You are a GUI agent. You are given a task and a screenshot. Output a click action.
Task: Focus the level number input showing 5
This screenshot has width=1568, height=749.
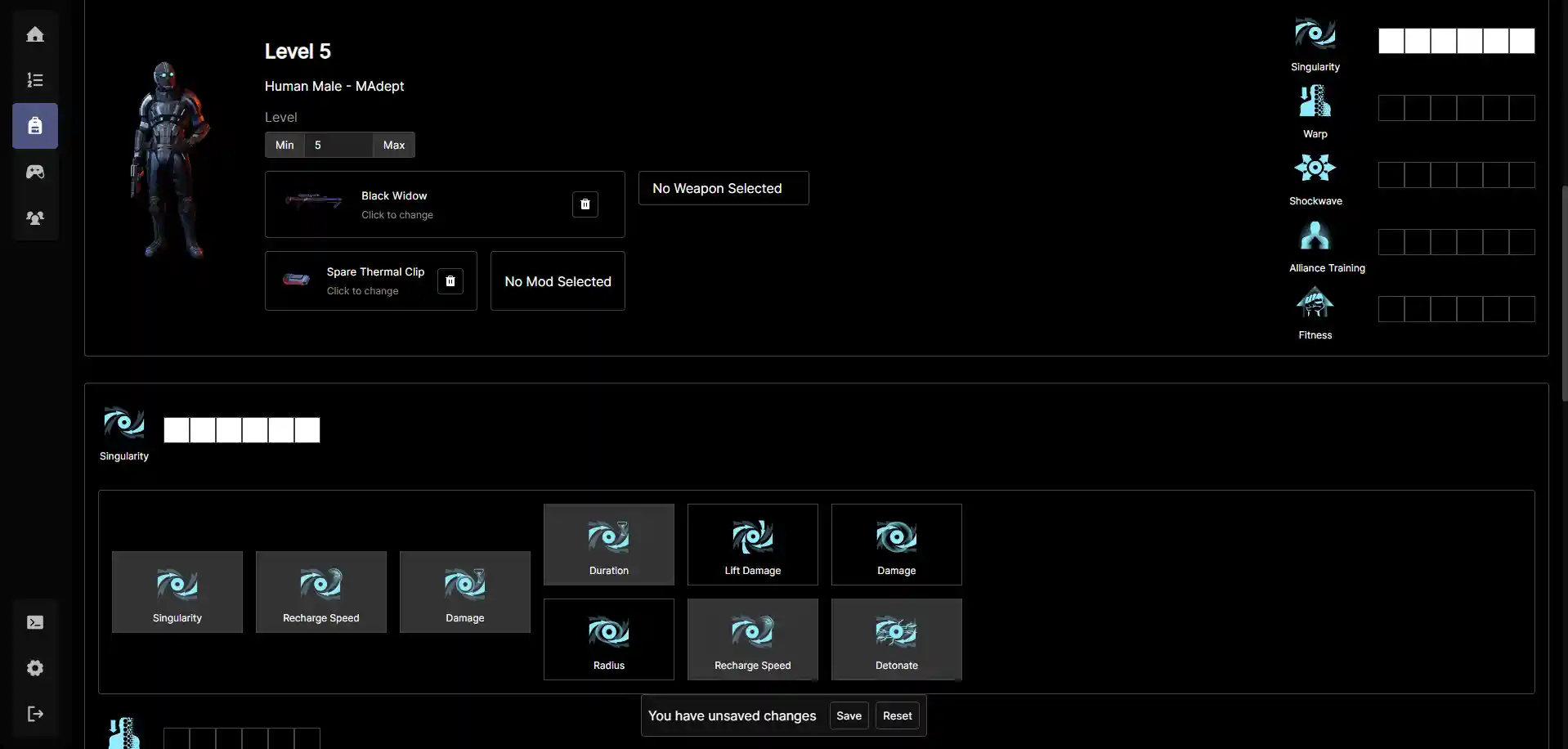point(338,145)
